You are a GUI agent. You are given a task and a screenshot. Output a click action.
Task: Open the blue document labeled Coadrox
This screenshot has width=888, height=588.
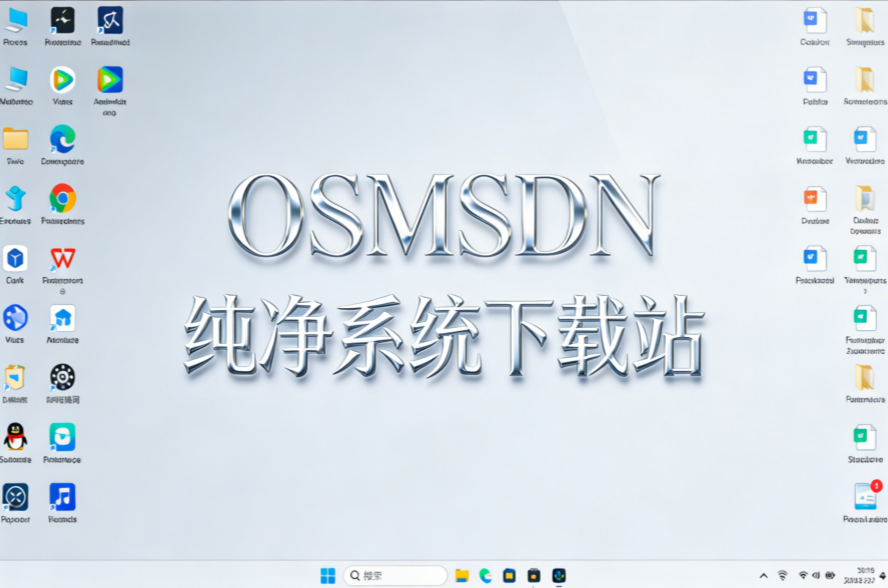pos(815,20)
